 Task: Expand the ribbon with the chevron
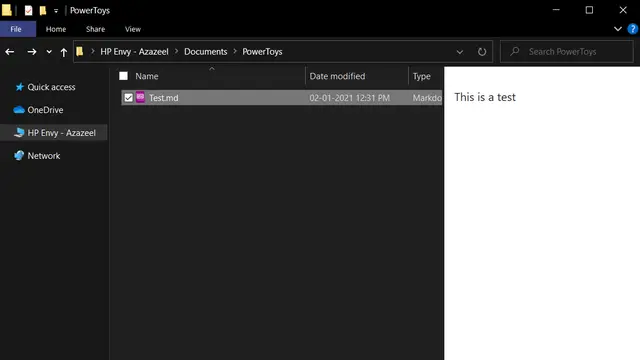tap(618, 29)
